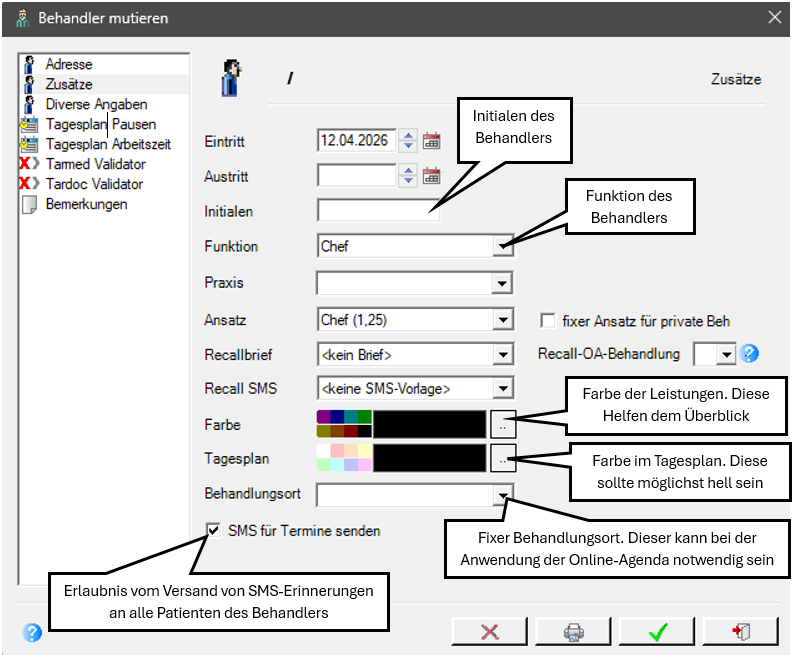
Task: Click the printer icon button
Action: point(573,632)
